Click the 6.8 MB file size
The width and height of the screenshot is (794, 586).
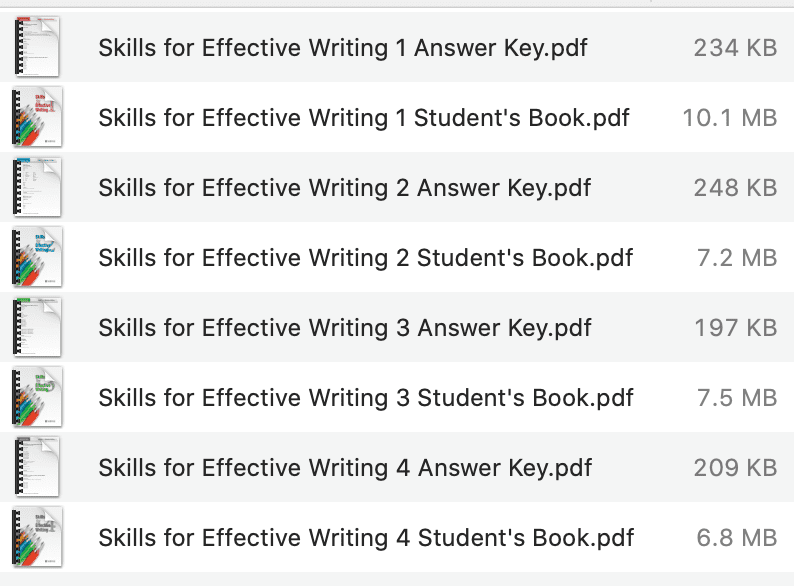tap(736, 537)
